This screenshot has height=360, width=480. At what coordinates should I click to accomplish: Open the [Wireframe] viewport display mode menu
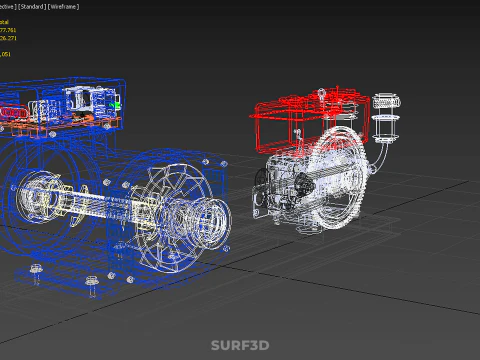click(x=63, y=7)
